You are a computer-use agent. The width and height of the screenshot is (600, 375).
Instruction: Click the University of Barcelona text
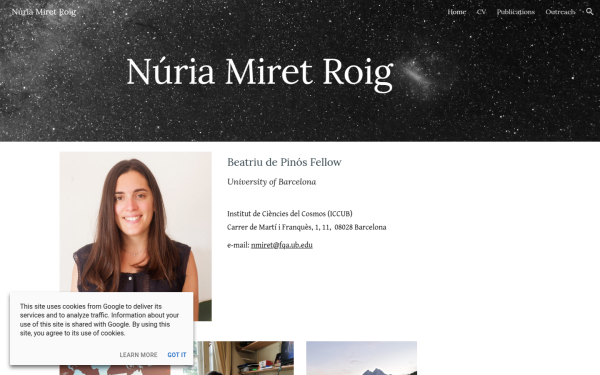272,182
